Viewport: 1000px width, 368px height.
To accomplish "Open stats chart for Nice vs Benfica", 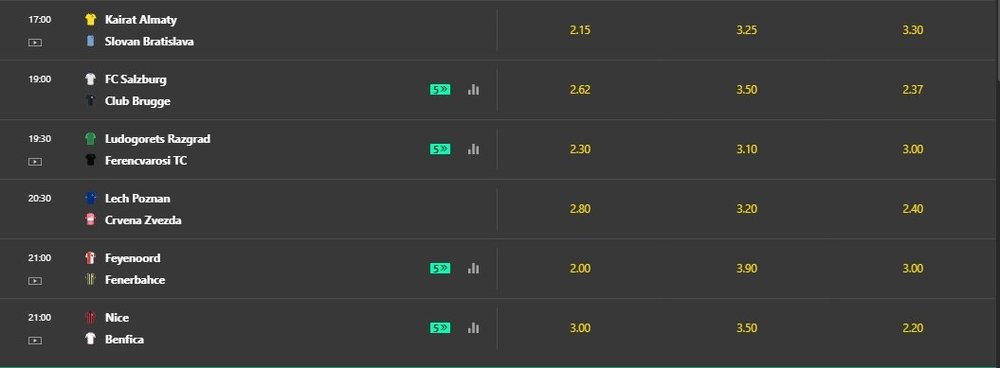I will [473, 328].
